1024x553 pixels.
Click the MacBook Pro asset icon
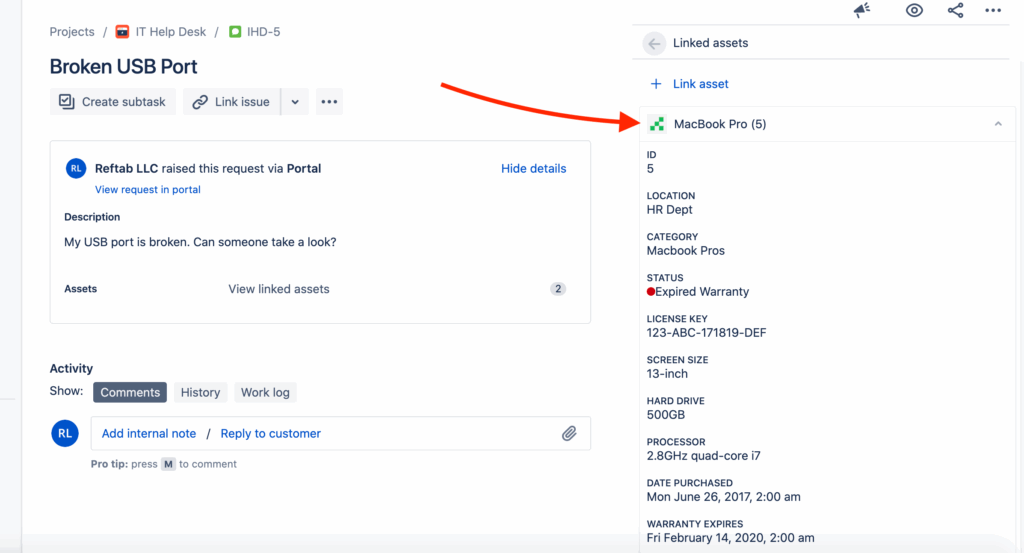[x=657, y=124]
